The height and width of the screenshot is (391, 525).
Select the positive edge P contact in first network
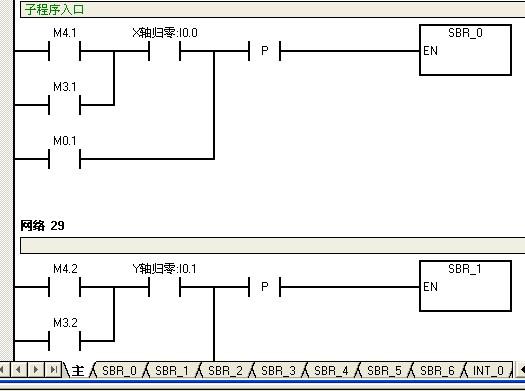[x=265, y=51]
